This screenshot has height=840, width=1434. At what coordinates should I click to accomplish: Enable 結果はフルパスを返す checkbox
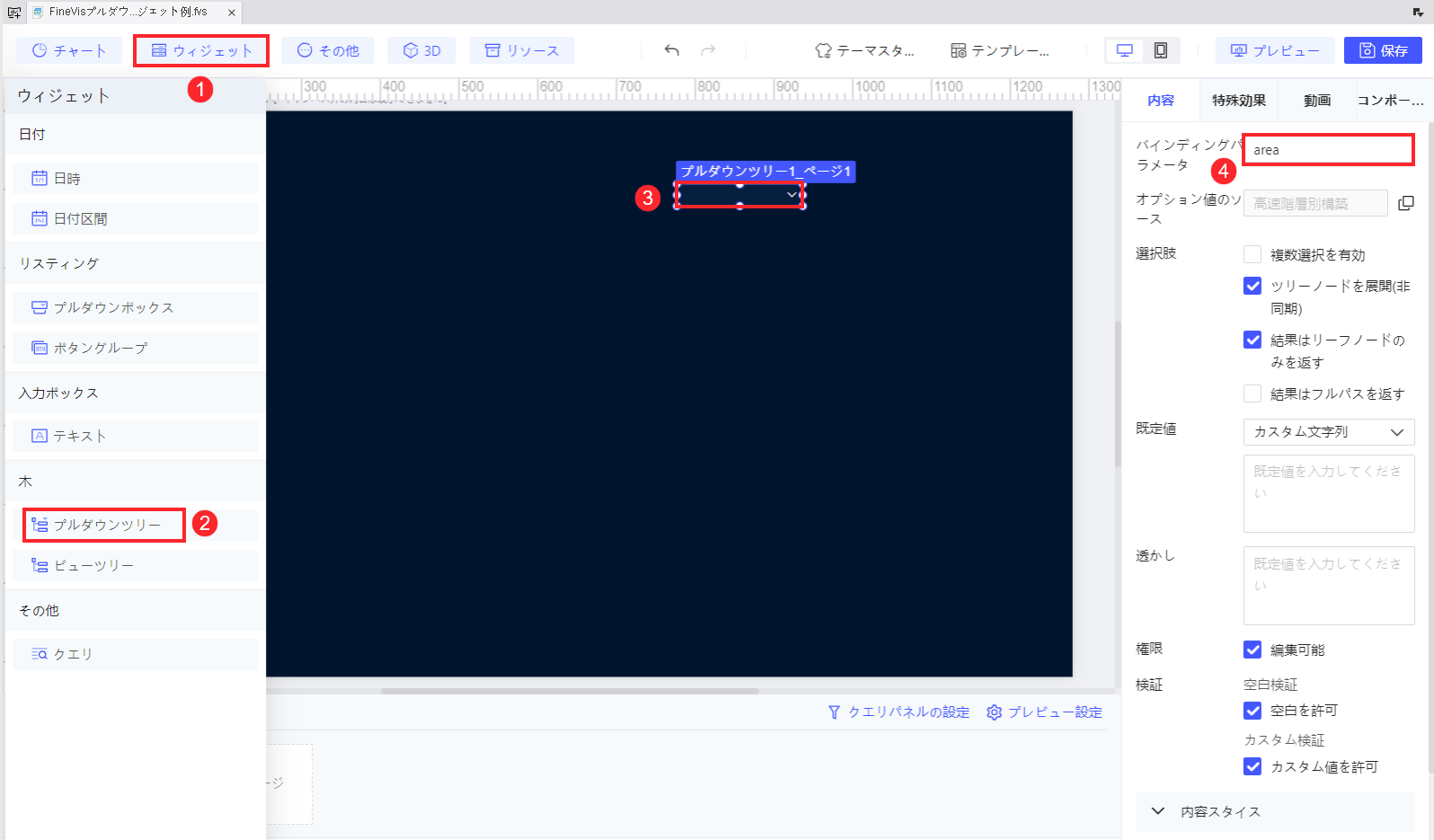(x=1253, y=393)
